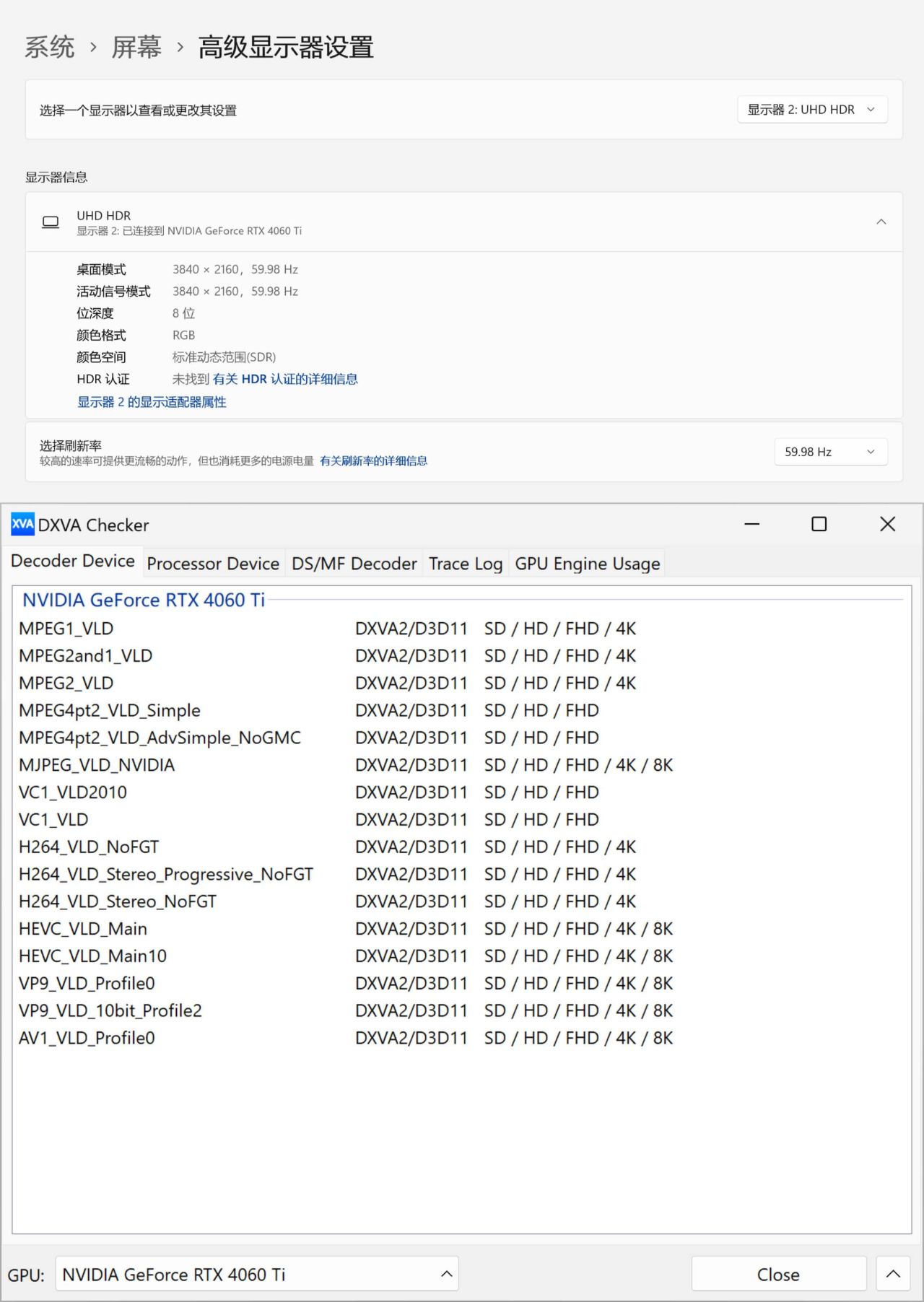Image resolution: width=924 pixels, height=1302 pixels.
Task: Click the 活动信号模式 resolution value
Action: (x=235, y=292)
